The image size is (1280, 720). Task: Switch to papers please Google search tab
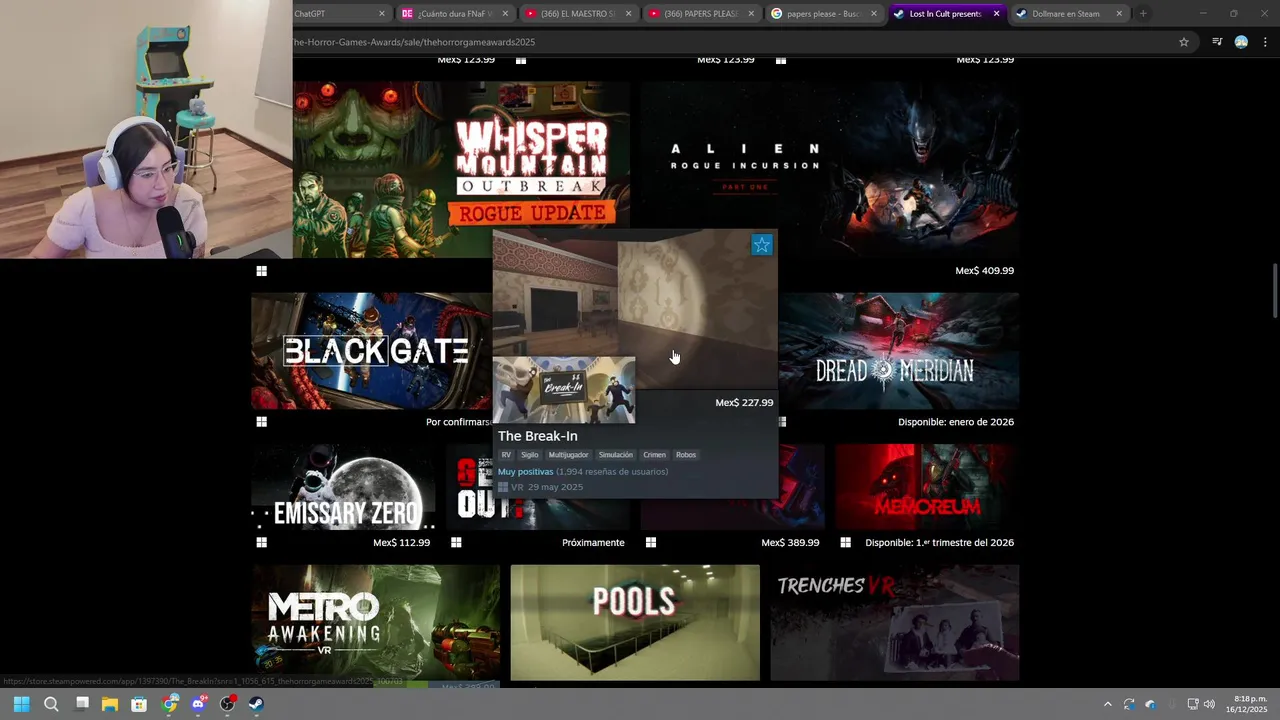coord(824,14)
